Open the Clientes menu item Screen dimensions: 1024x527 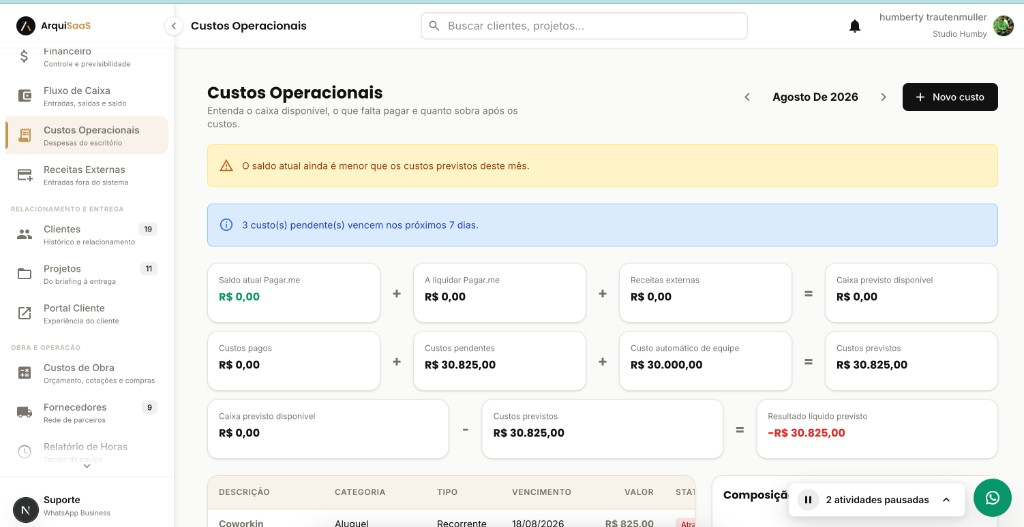(x=86, y=234)
